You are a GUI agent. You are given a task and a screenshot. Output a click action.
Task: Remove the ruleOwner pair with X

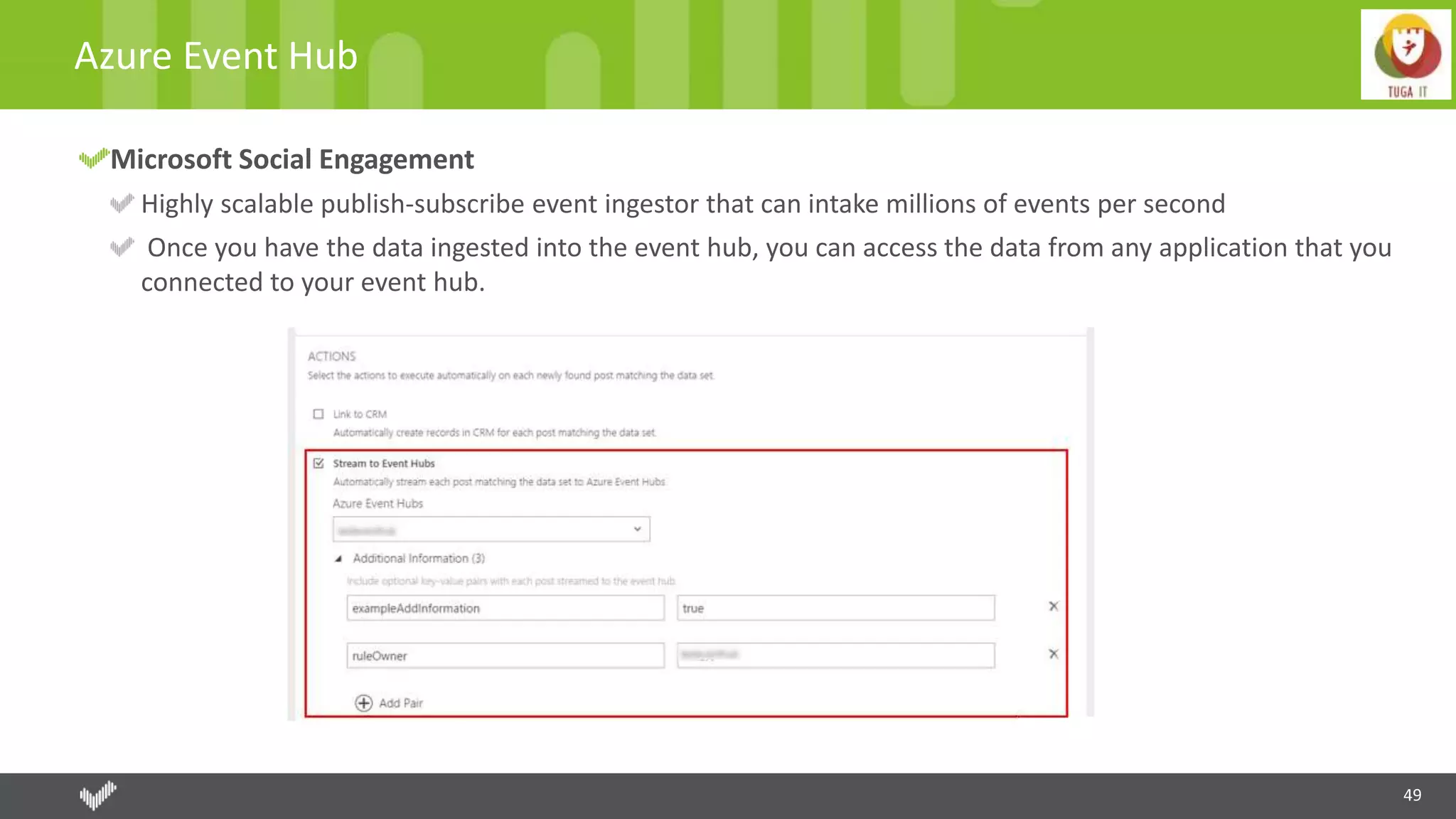coord(1054,654)
